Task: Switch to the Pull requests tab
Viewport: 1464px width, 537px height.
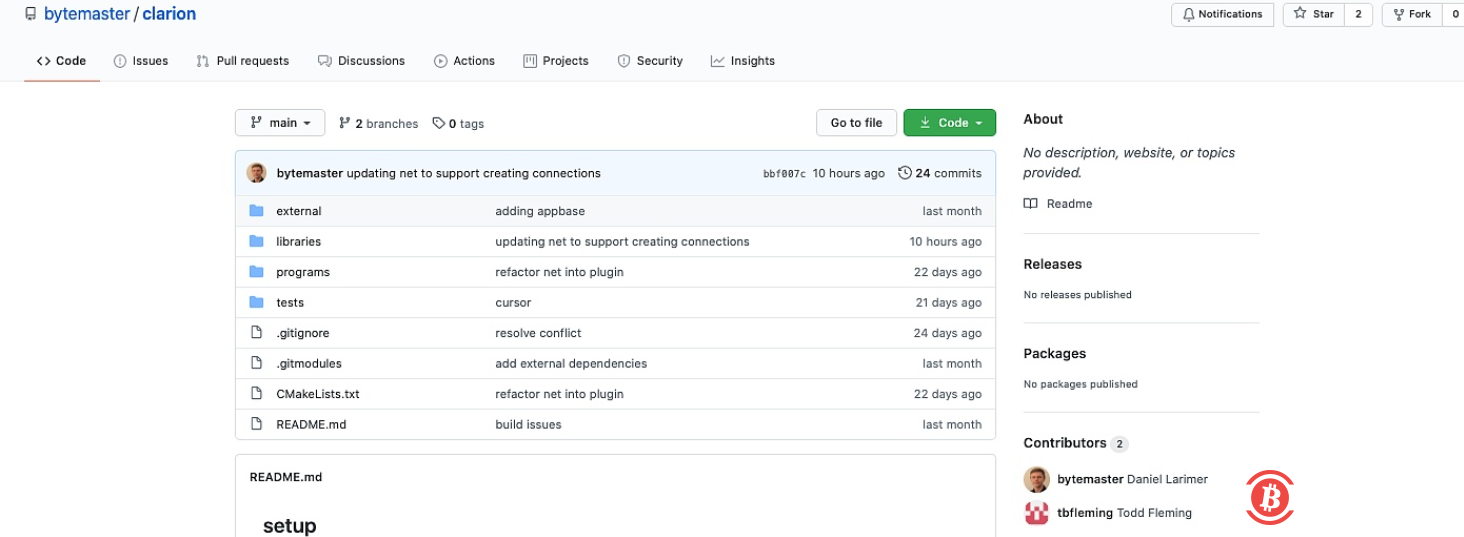Action: click(x=243, y=61)
